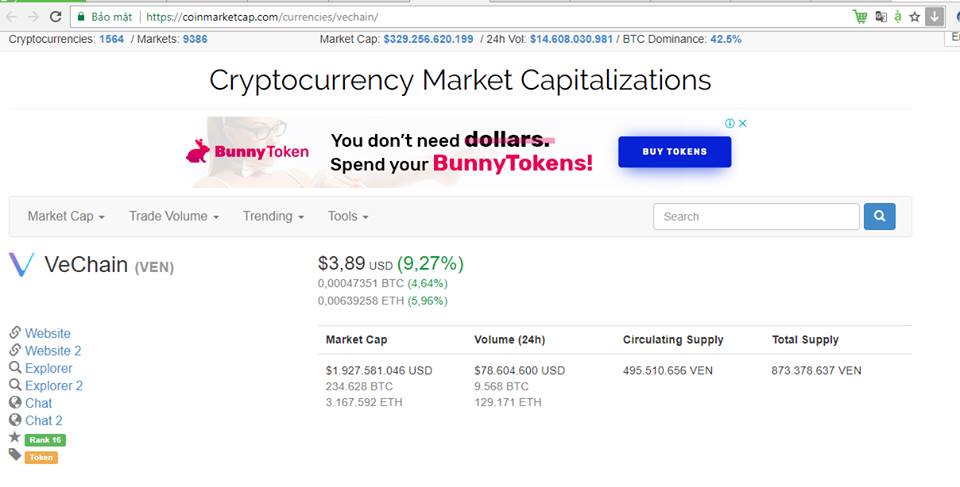The image size is (960, 487).
Task: Click the green shopping cart extension icon
Action: [860, 17]
